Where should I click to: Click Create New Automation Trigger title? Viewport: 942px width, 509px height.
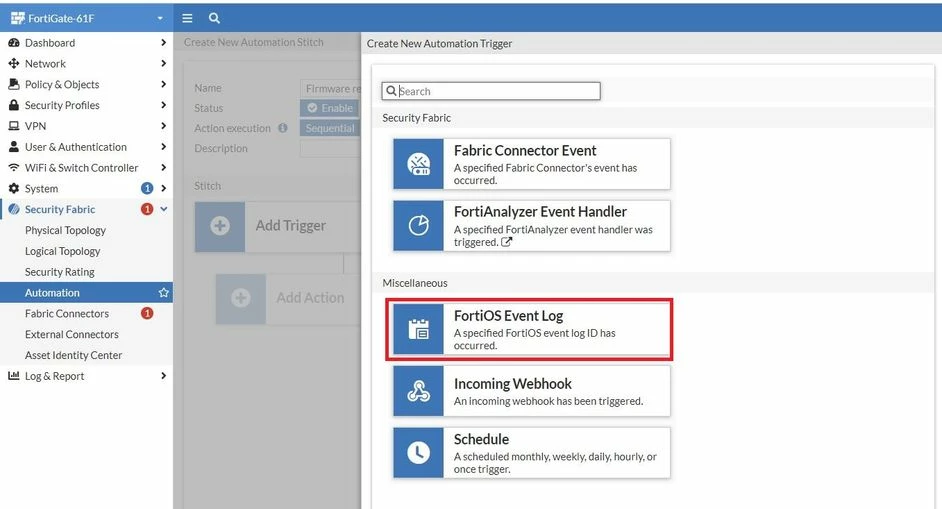pos(439,43)
